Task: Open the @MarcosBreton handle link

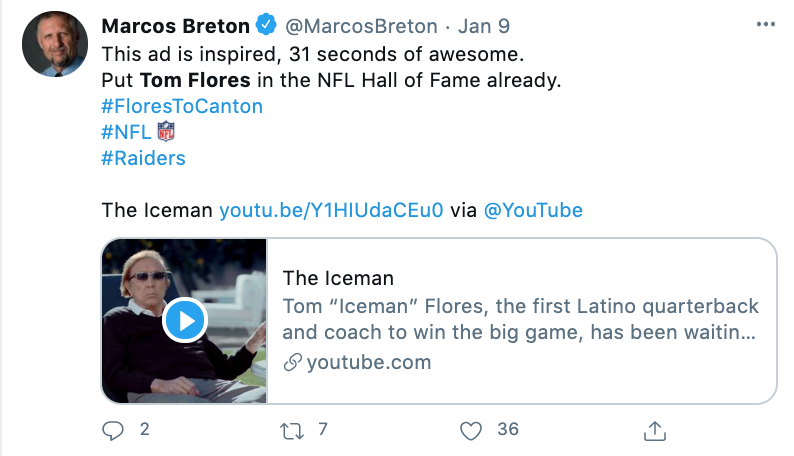Action: [362, 25]
